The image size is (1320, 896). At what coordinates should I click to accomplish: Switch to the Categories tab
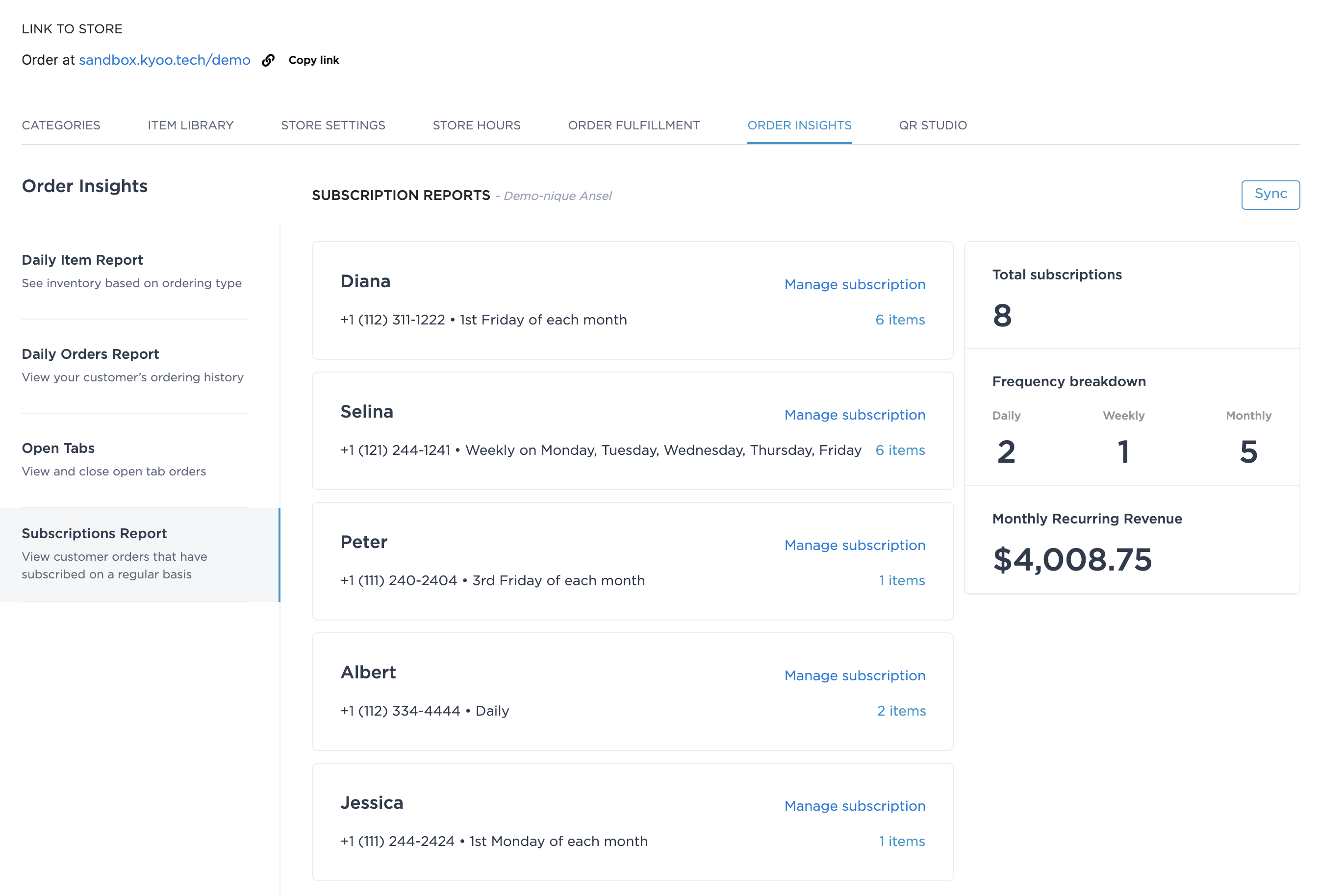61,125
